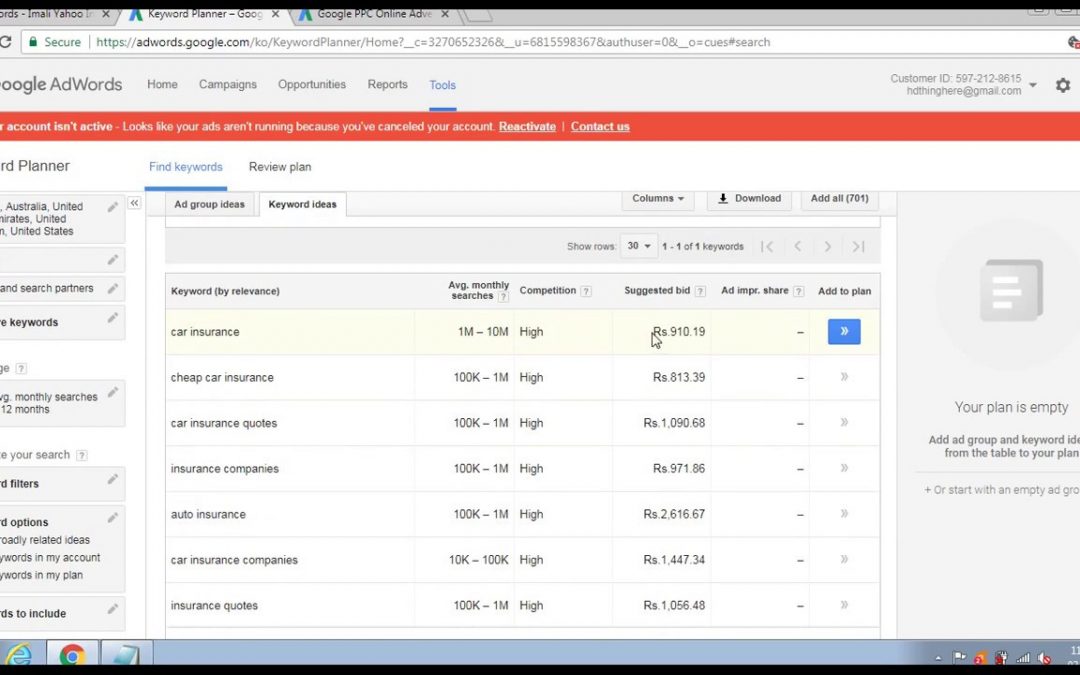Open the Home menu item
The width and height of the screenshot is (1080, 675).
(163, 84)
